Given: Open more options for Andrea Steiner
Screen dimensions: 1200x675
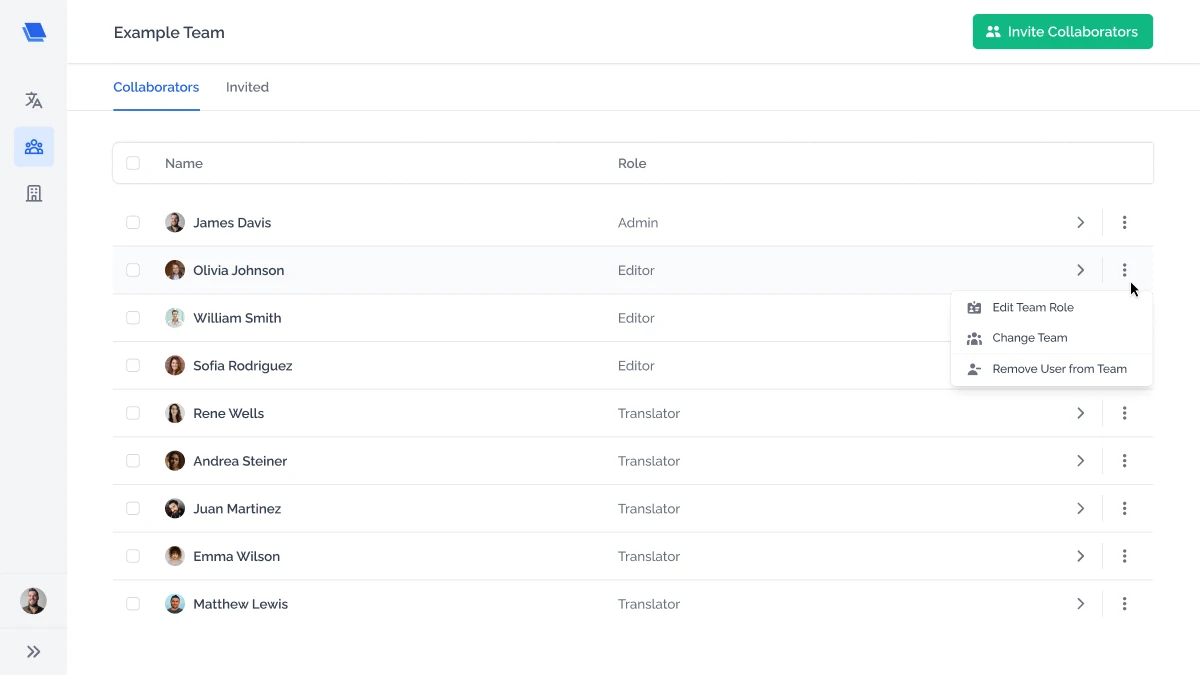Looking at the screenshot, I should point(1125,461).
